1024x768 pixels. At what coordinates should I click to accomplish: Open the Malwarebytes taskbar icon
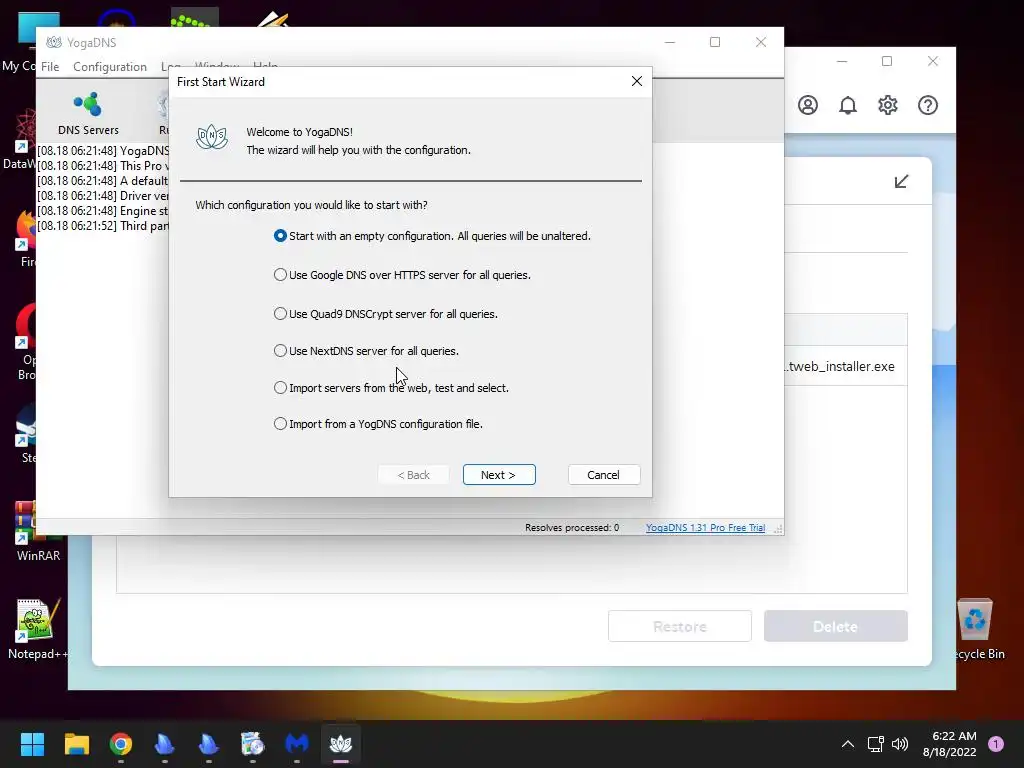[297, 744]
